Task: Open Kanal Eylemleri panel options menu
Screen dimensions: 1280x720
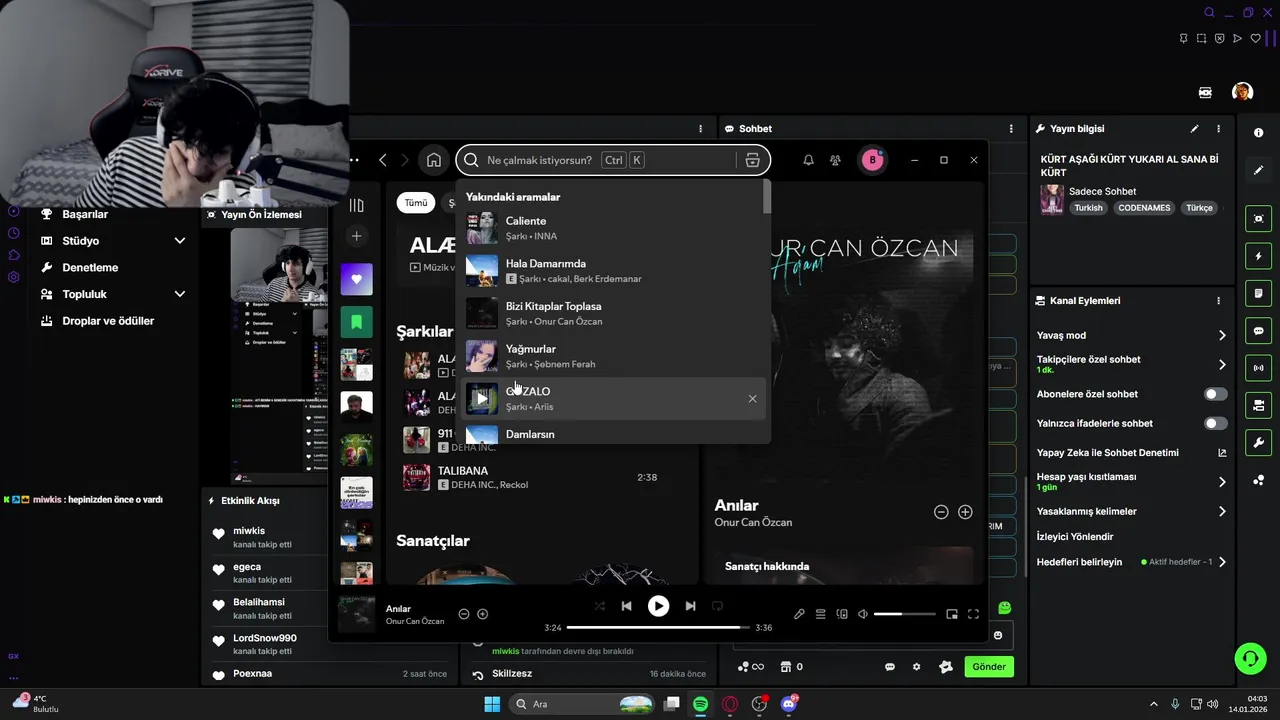Action: point(1218,301)
